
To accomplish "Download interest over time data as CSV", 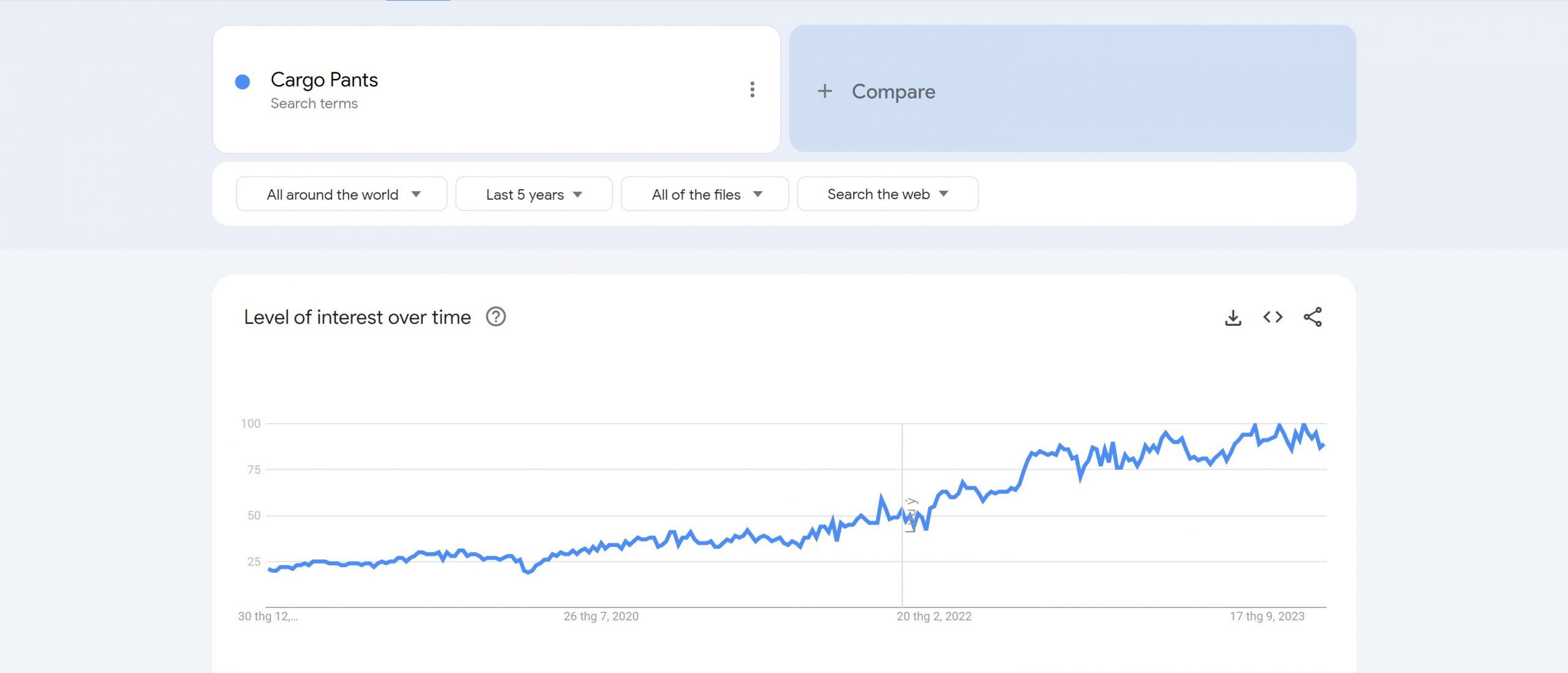I will [1233, 317].
